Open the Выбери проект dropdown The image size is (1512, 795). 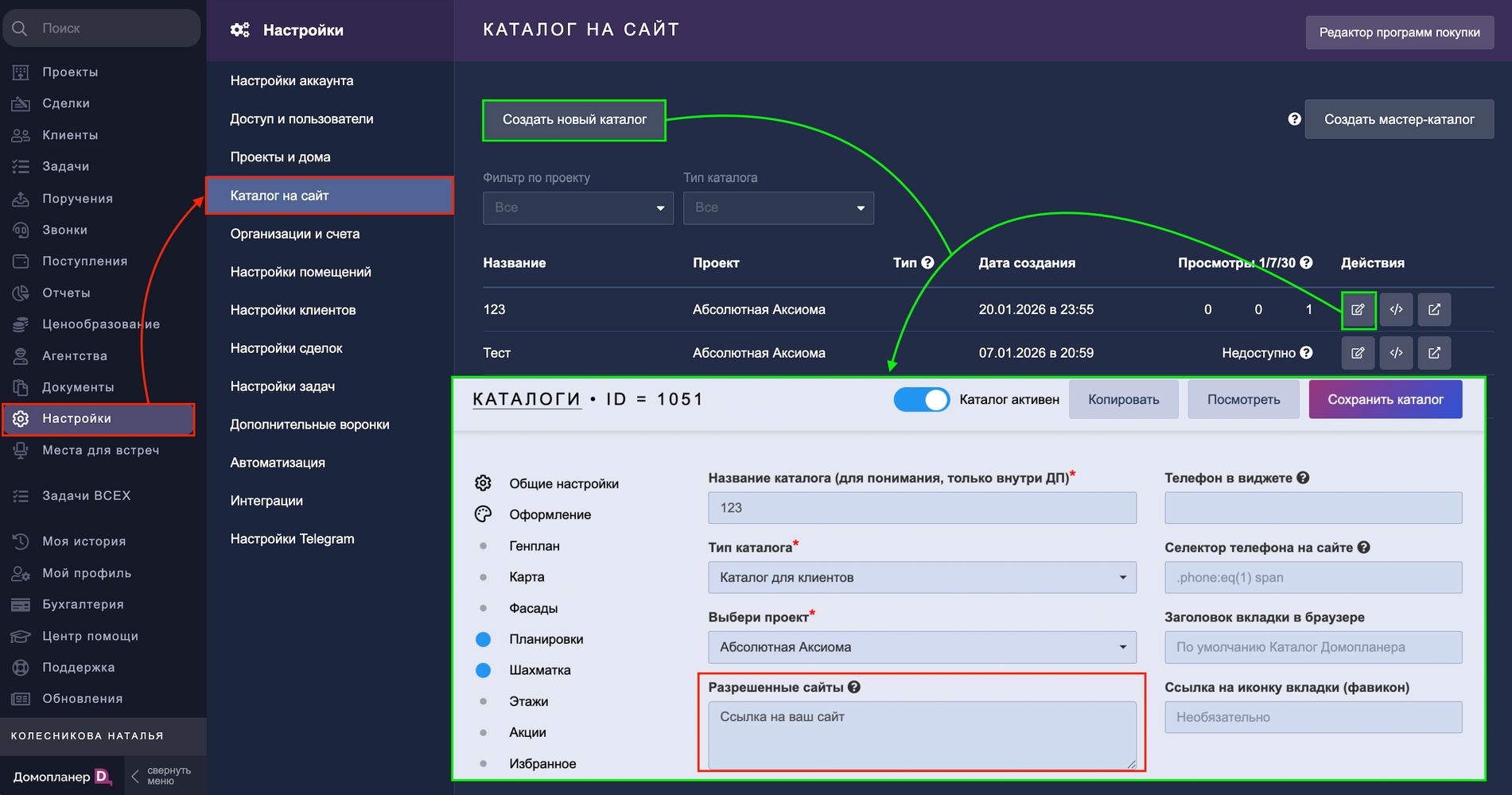click(921, 647)
